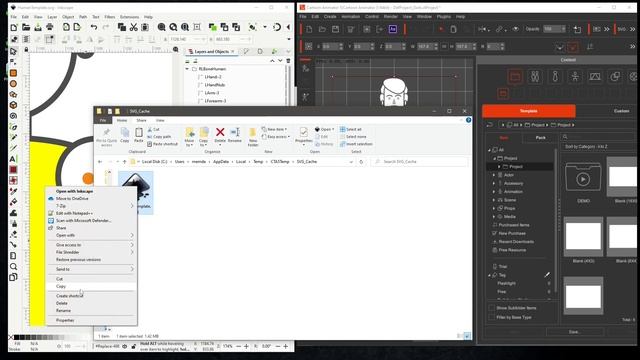640x360 pixels.
Task: Pick the Ellipse tool in Inkscape
Action: 13,84
